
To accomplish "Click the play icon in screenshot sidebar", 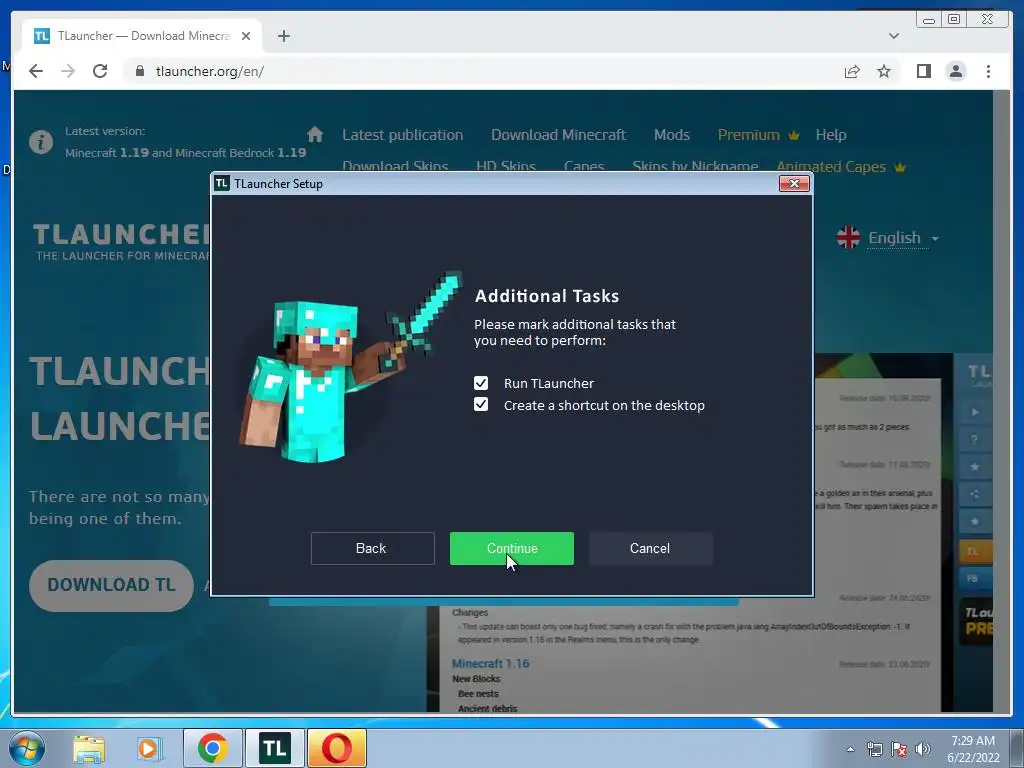I will tap(975, 412).
